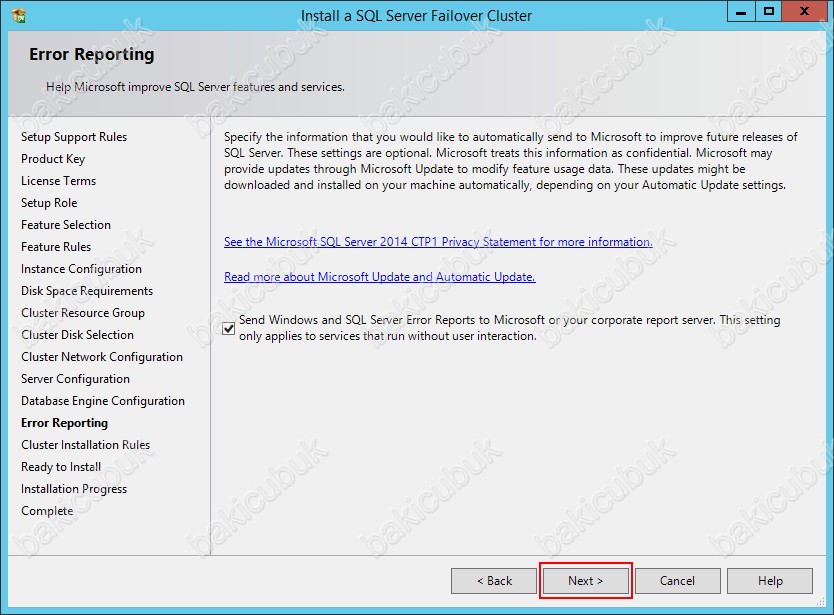834x615 pixels.
Task: Select Database Engine Configuration step
Action: pyautogui.click(x=103, y=401)
